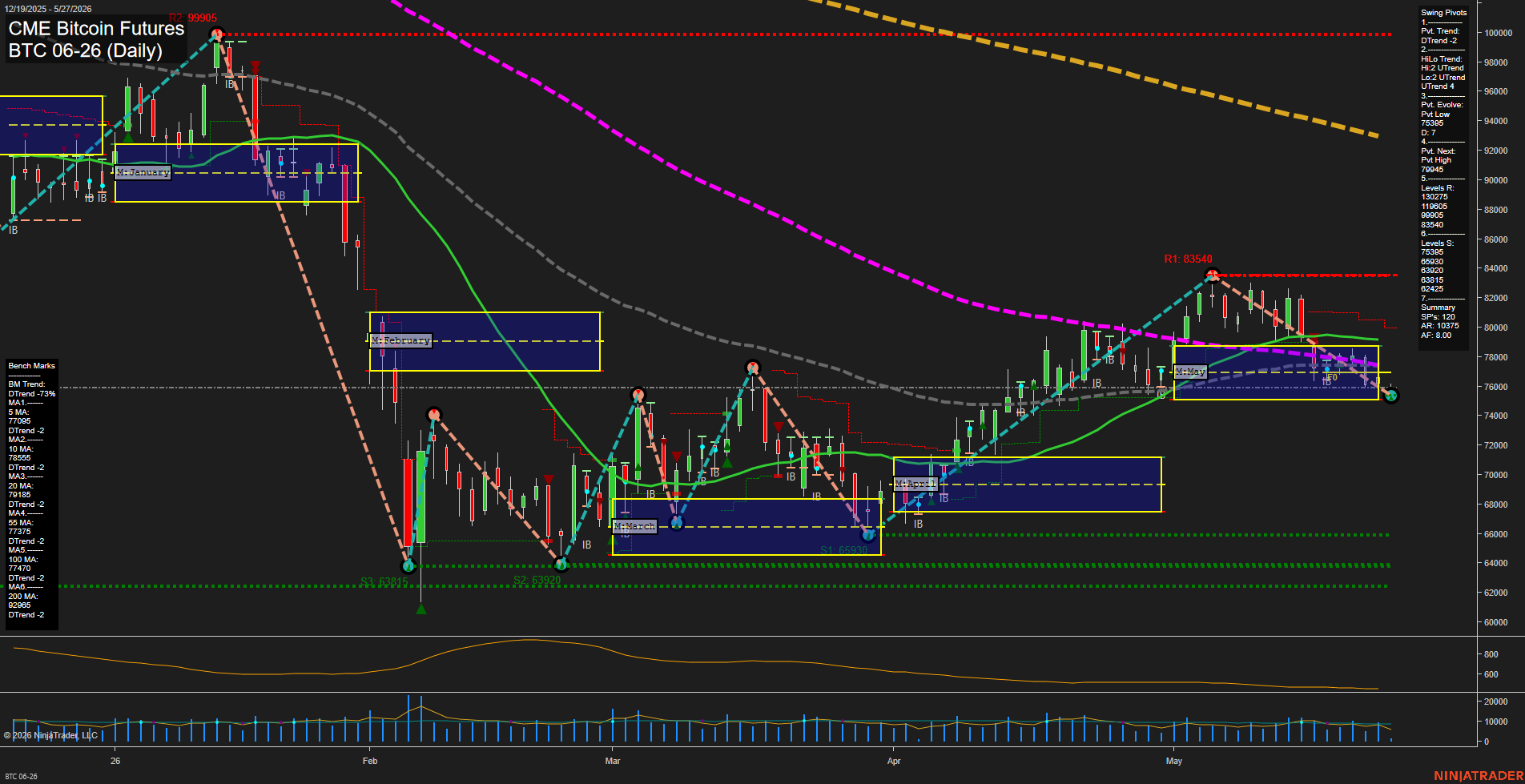
Task: Click the 'Hi:2 UTrend' value
Action: (1443, 68)
